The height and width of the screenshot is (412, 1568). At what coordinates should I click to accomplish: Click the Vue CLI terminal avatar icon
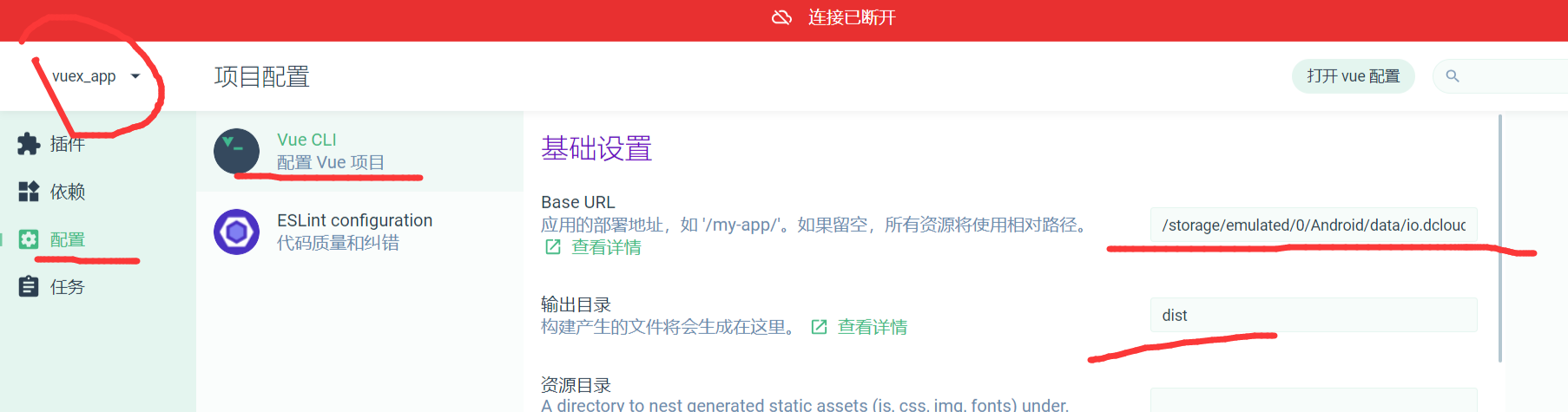pos(236,151)
